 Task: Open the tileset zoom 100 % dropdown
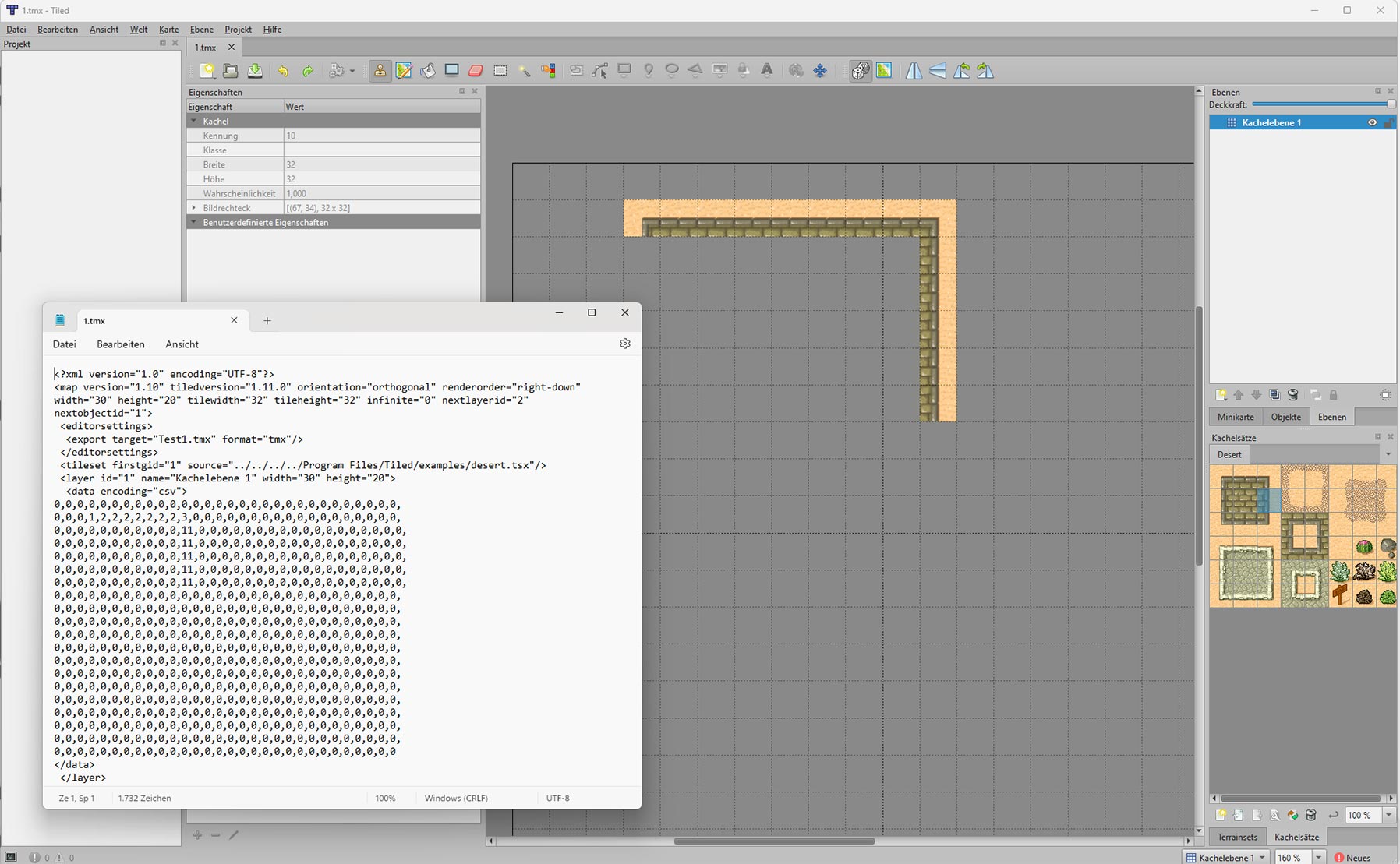[x=1388, y=815]
